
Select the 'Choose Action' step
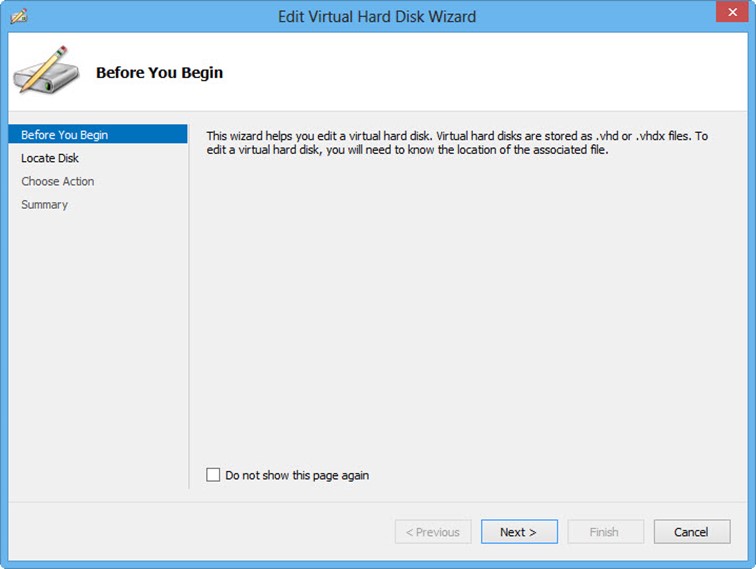pos(58,181)
